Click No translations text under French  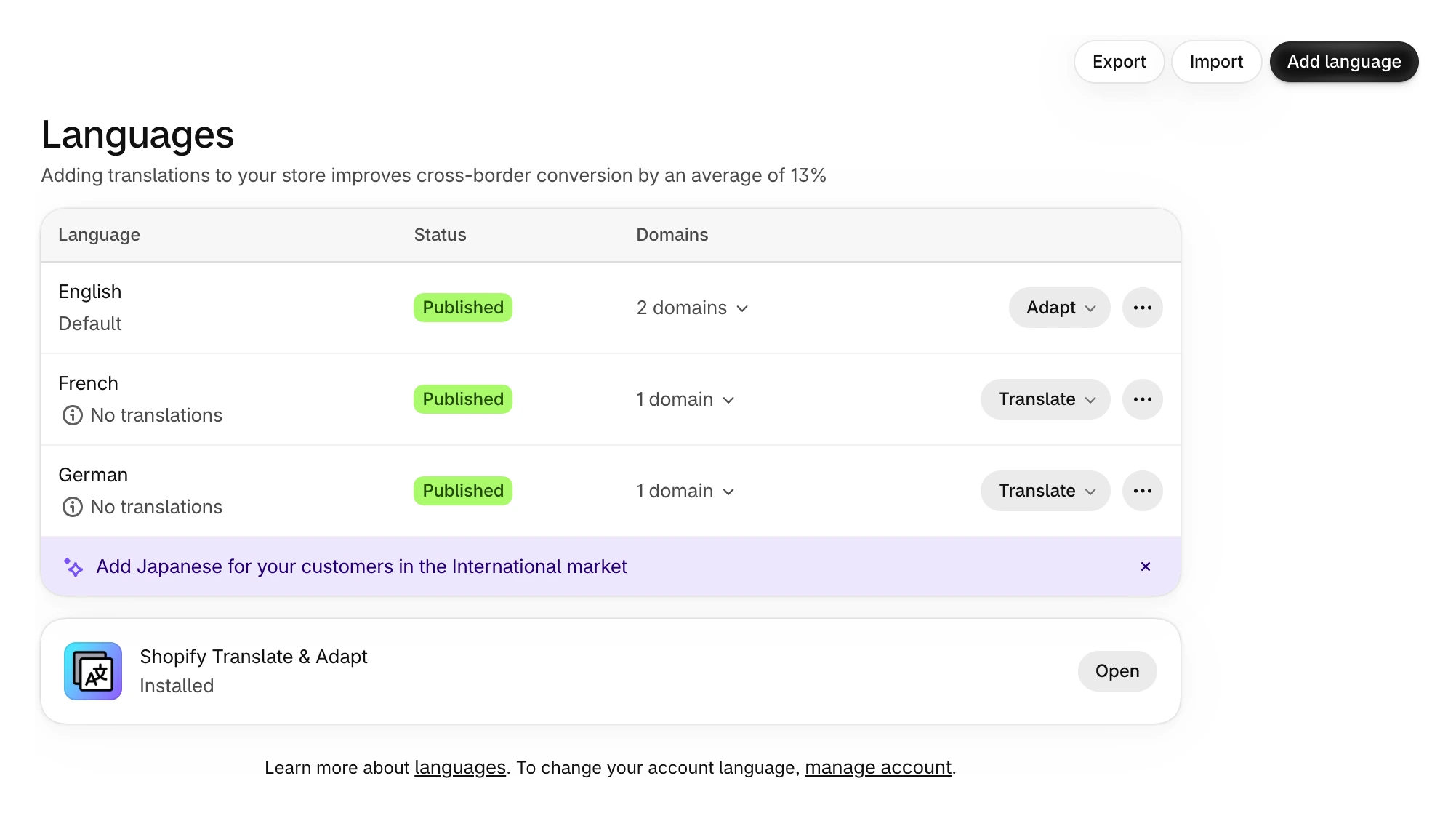coord(156,415)
